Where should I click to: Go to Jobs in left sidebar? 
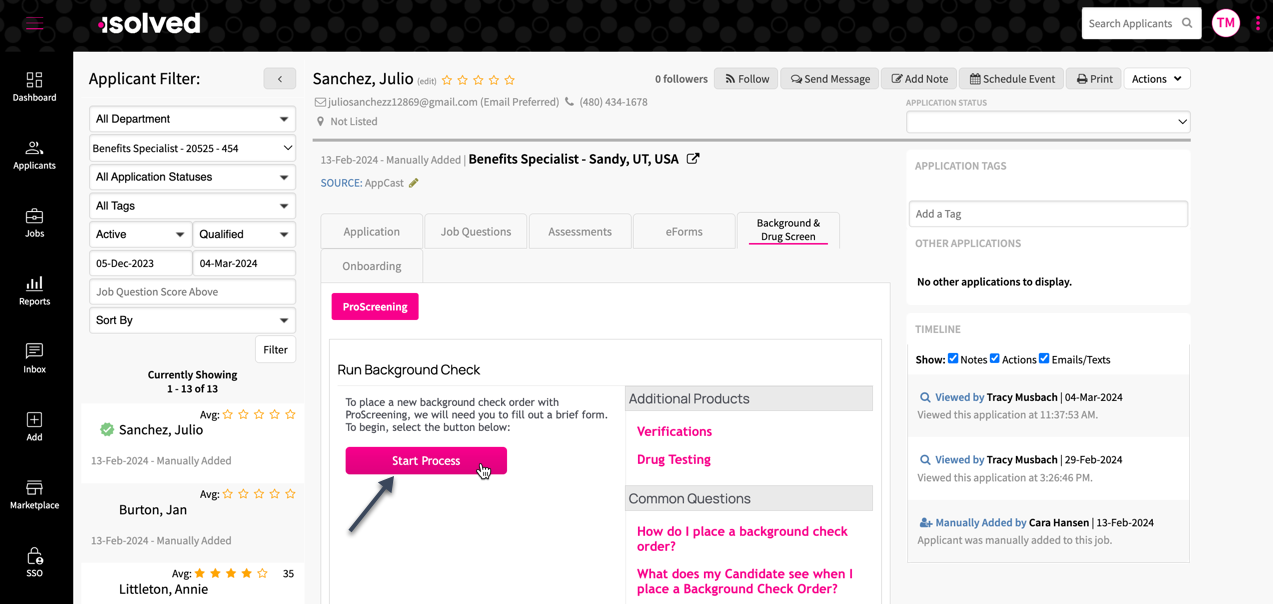[x=34, y=222]
